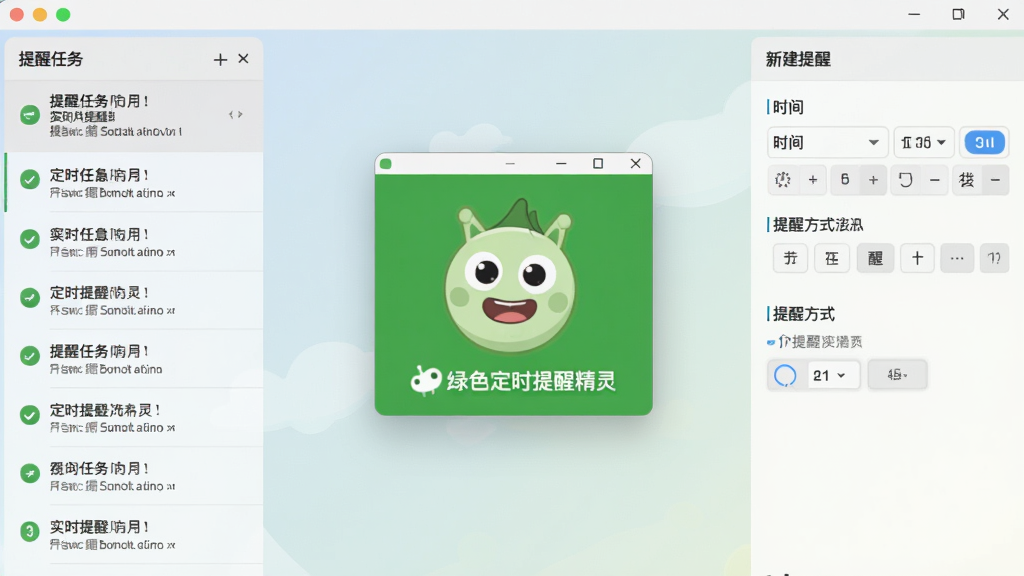
Task: Click the 提醒任务 panel title
Action: click(51, 59)
